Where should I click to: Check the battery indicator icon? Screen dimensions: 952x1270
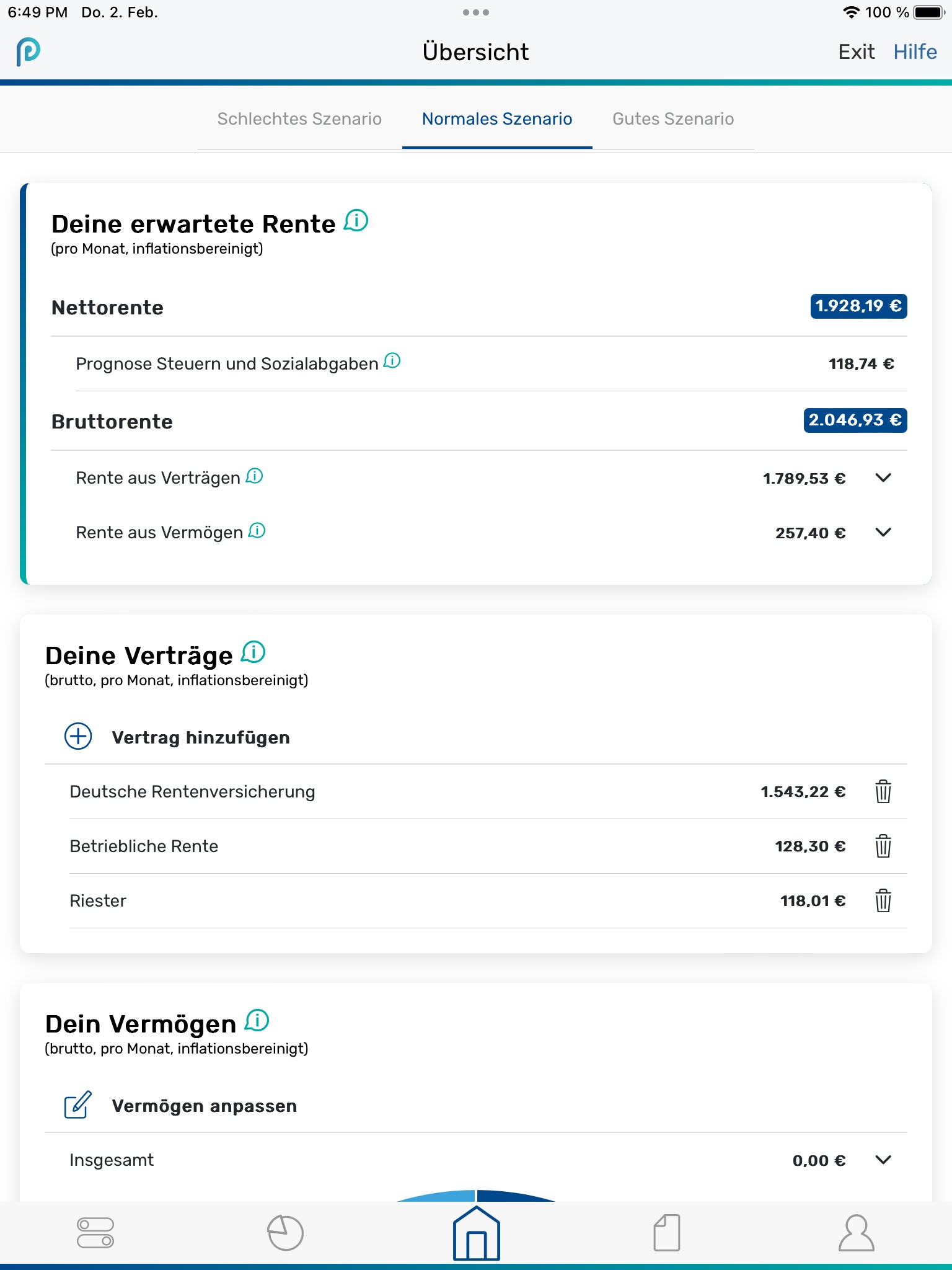[x=928, y=12]
